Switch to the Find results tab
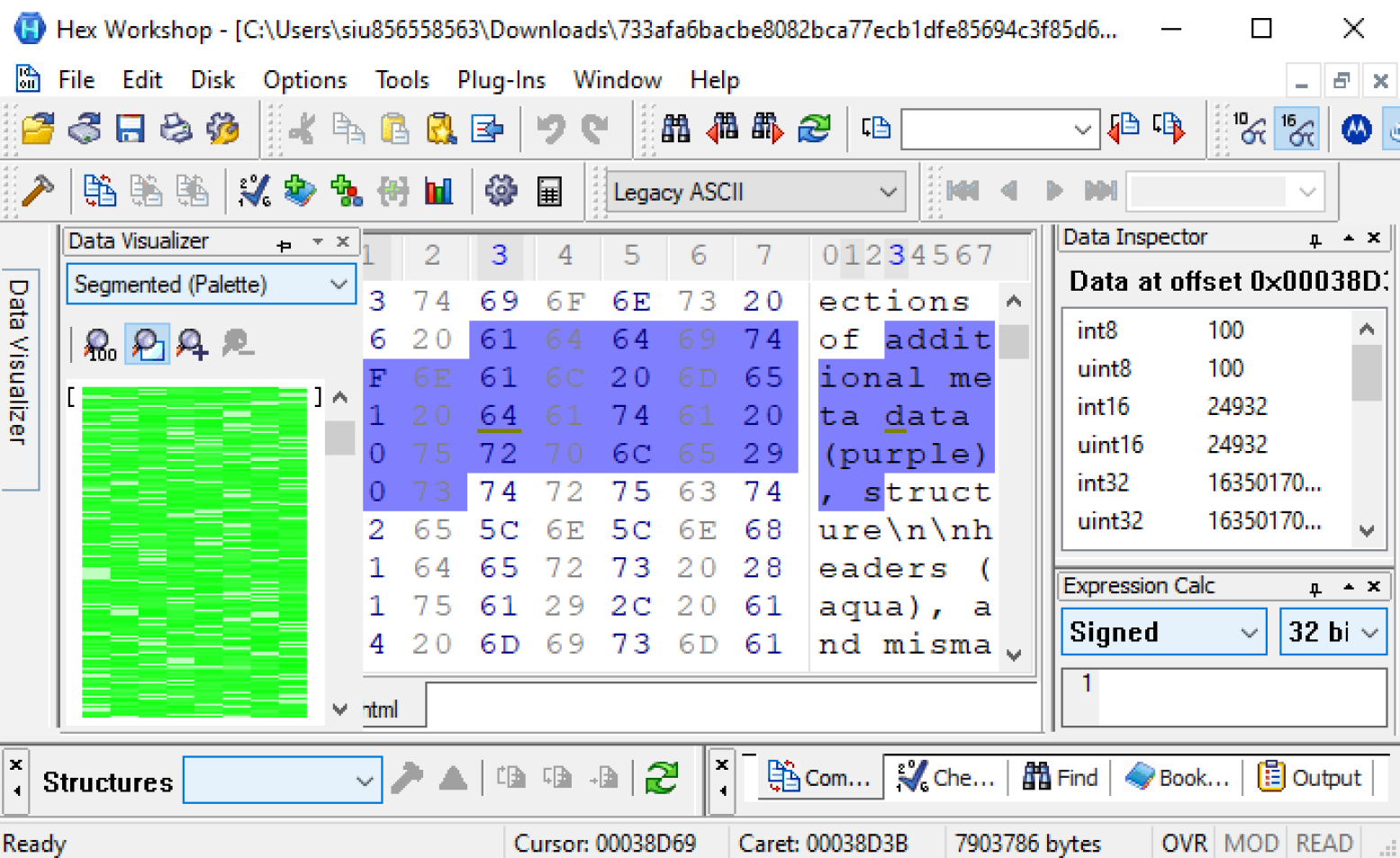1400x858 pixels. point(1061,778)
